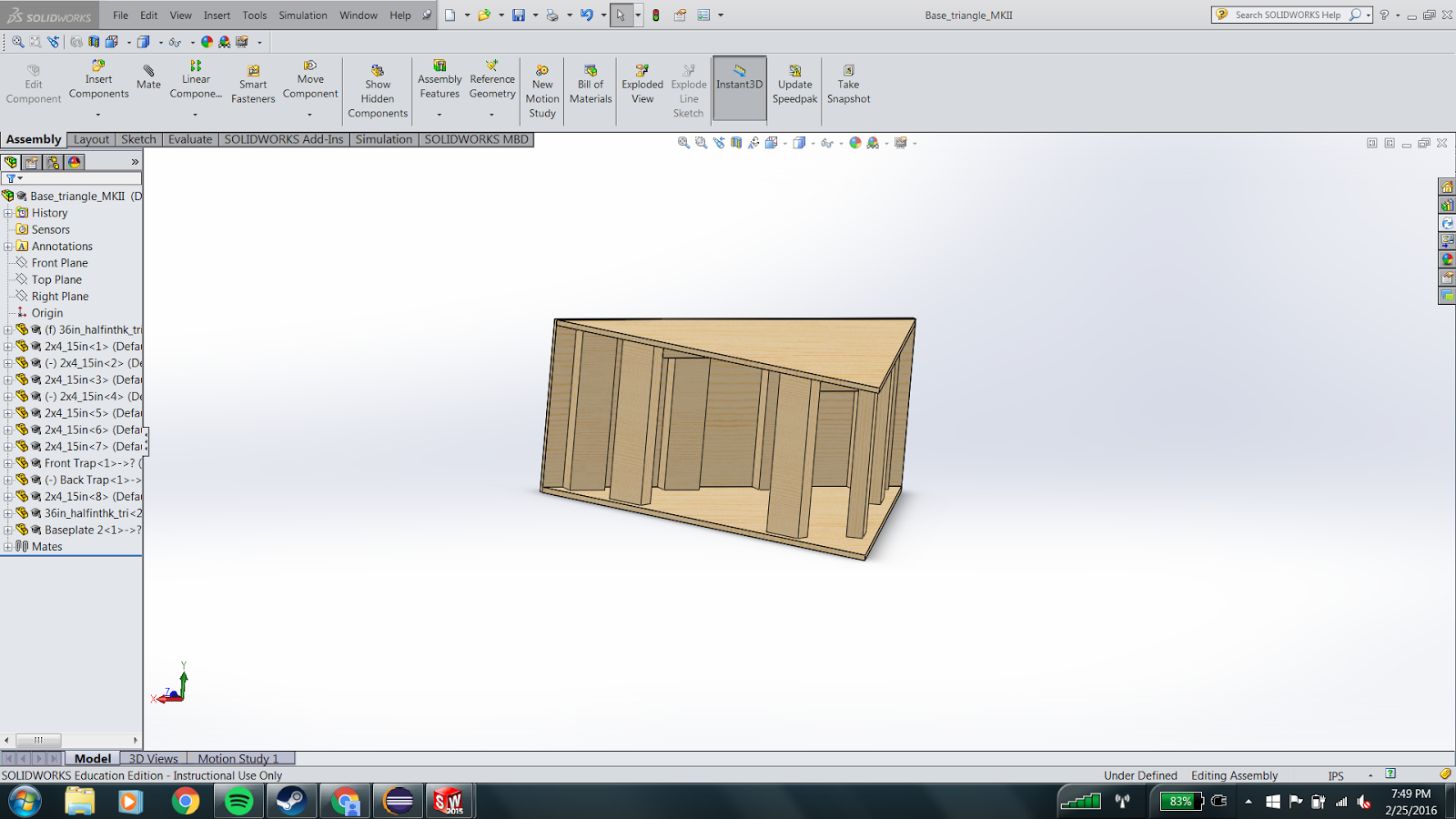Click the Search SOLIDWORKS Help field
1456x819 pixels.
1287,15
